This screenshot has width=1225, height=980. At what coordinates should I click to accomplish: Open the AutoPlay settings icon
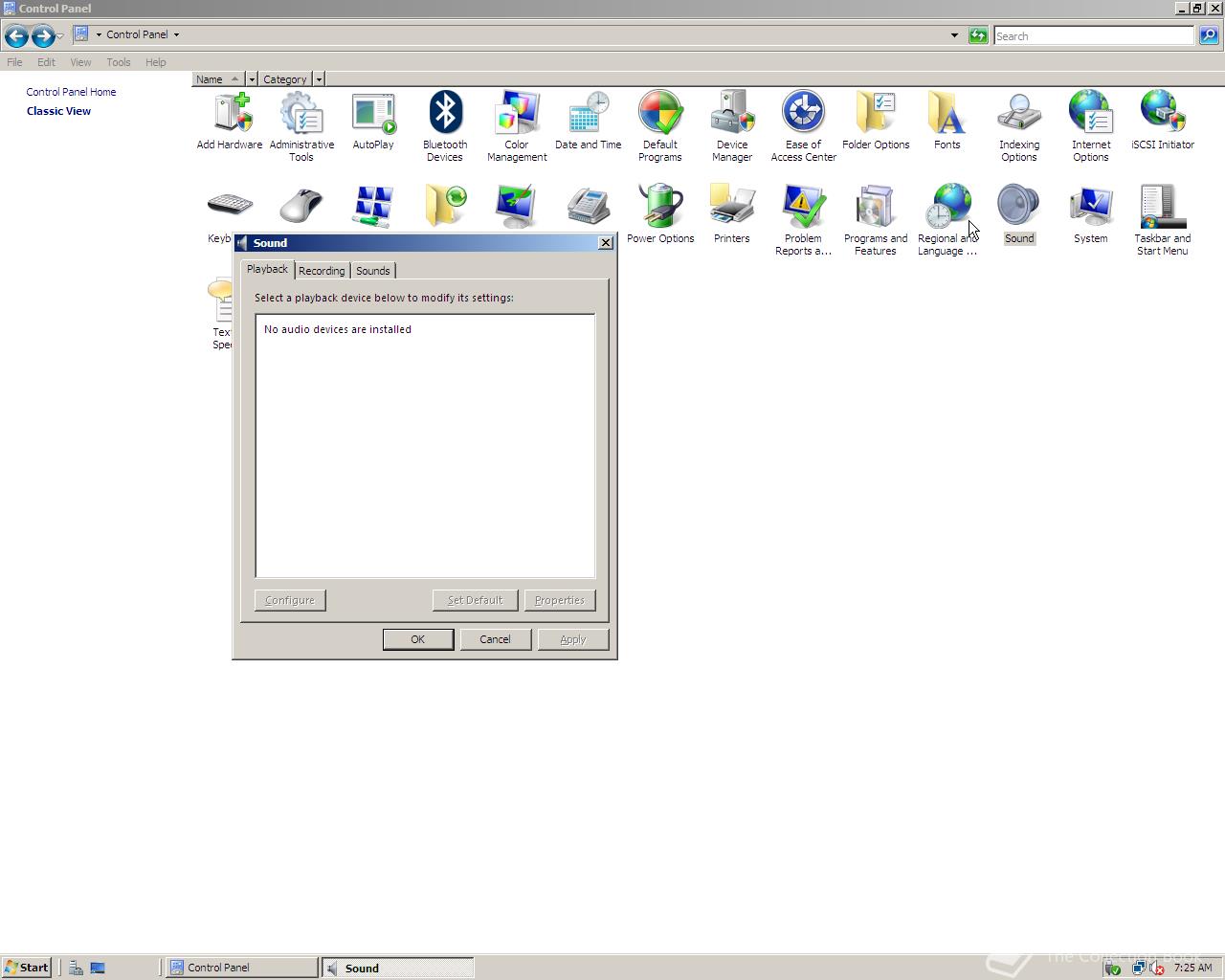click(x=373, y=121)
